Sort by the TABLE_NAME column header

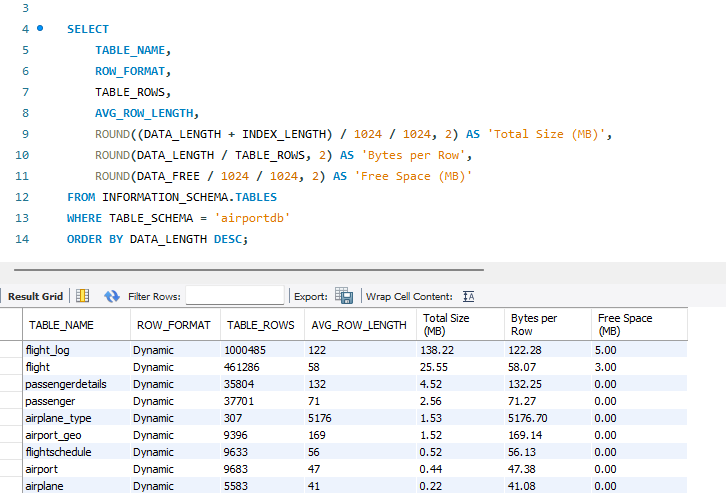tap(61, 325)
